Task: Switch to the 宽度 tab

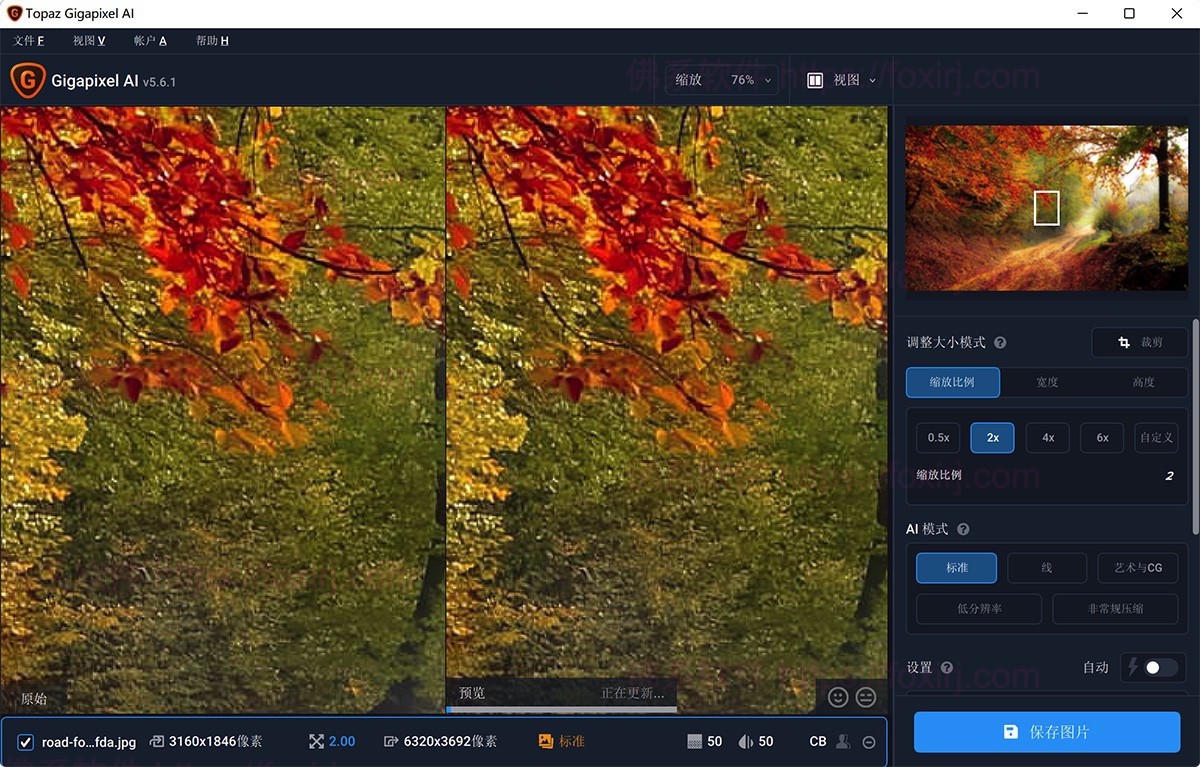Action: tap(1047, 382)
